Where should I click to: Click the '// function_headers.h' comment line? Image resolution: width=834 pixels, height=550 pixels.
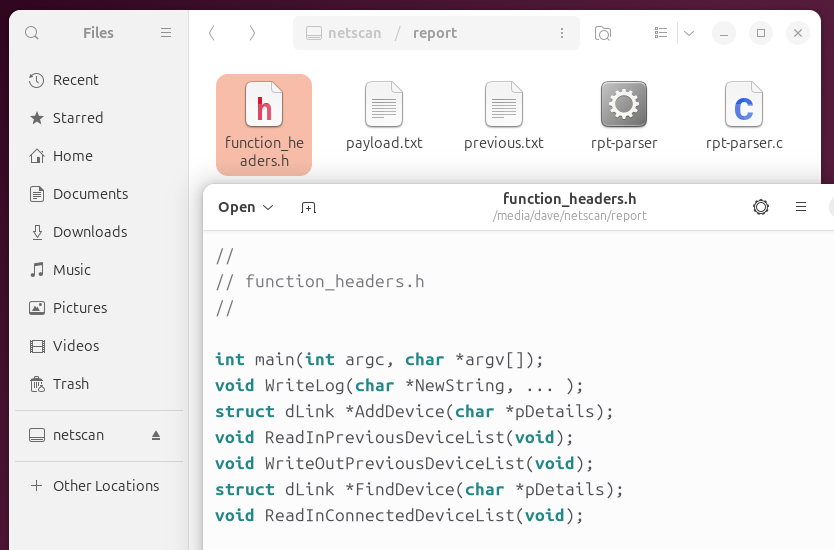[x=320, y=281]
